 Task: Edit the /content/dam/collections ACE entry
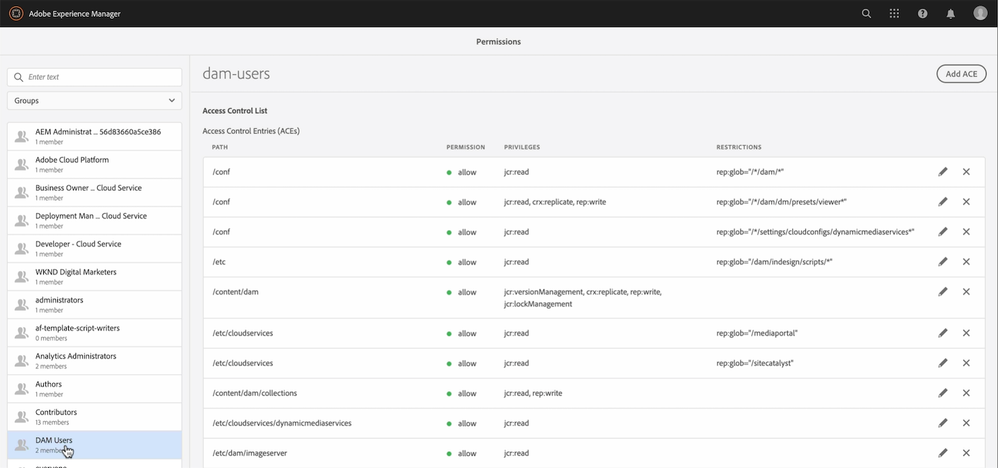(943, 393)
